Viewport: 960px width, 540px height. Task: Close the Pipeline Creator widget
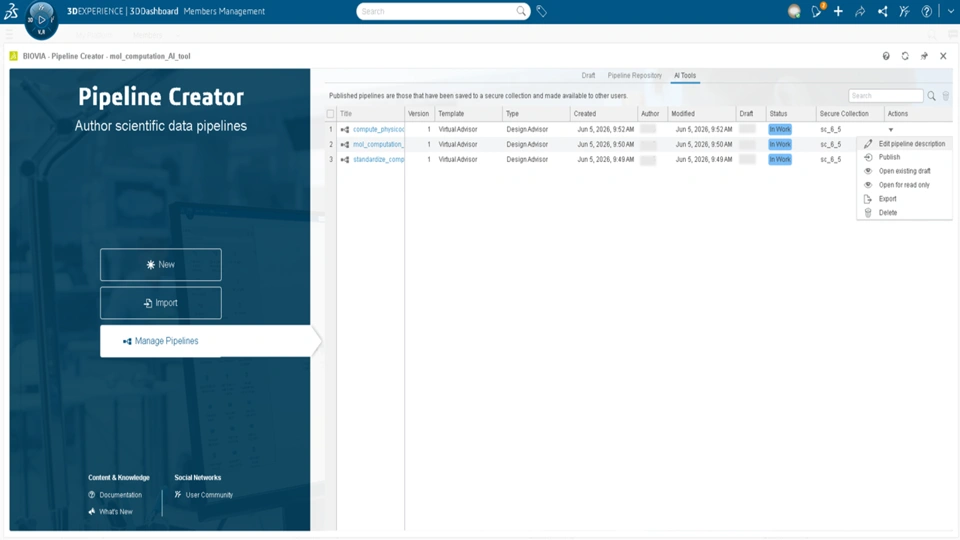943,56
